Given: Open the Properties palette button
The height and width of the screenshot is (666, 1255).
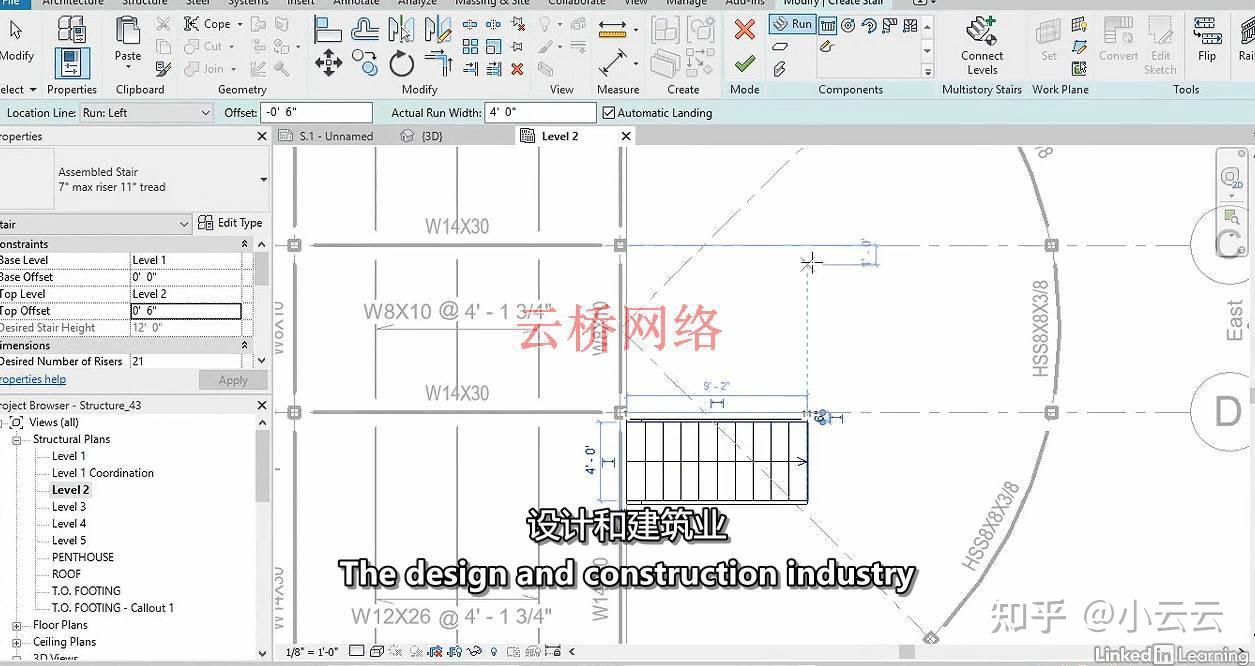Looking at the screenshot, I should [x=72, y=63].
